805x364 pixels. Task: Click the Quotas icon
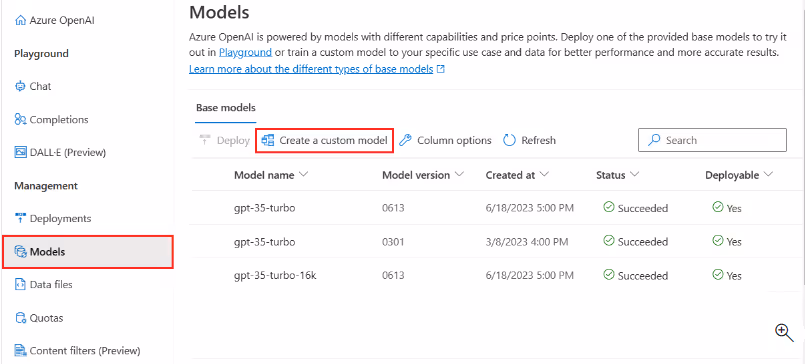[20, 318]
